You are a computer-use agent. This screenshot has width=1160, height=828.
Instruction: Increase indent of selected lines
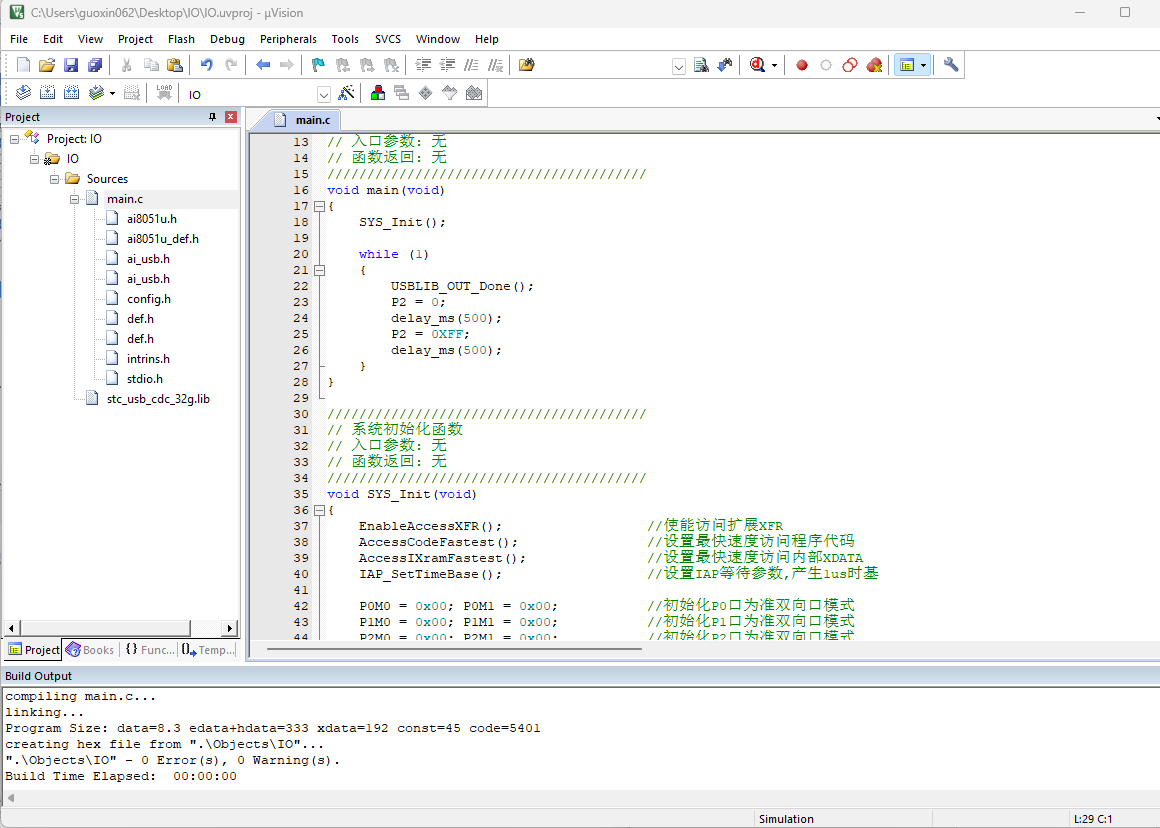423,65
